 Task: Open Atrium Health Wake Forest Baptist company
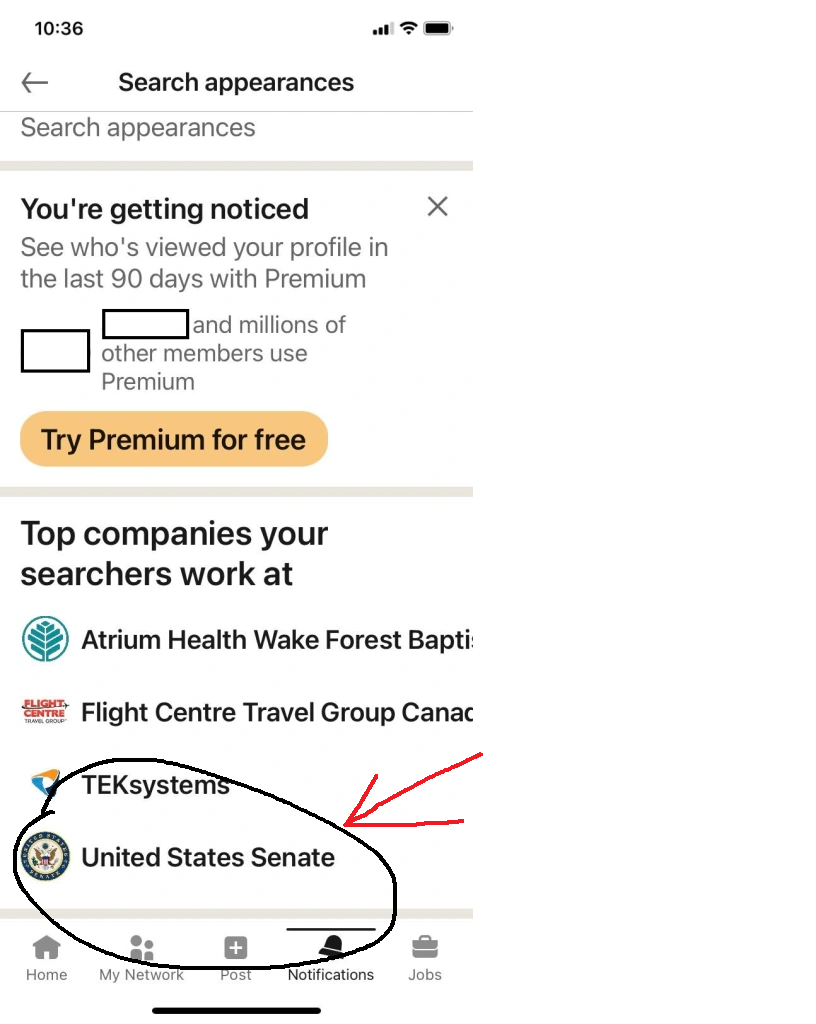pos(276,640)
